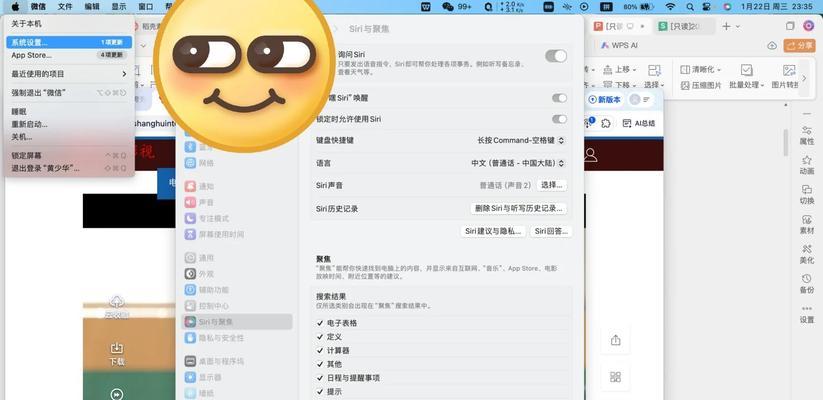Open the 微信 menu in the menu bar

38,7
